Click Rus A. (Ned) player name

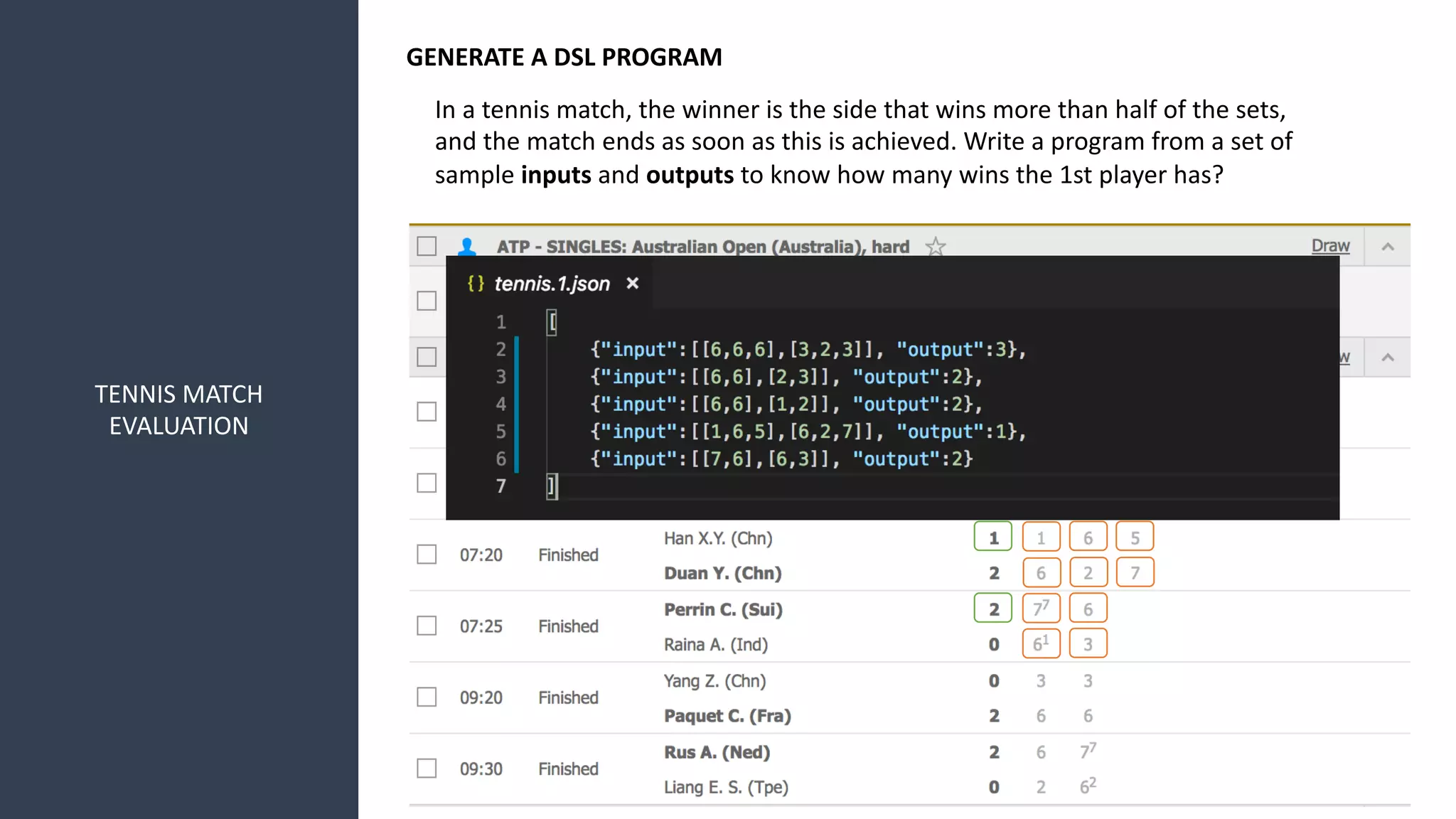[x=717, y=752]
